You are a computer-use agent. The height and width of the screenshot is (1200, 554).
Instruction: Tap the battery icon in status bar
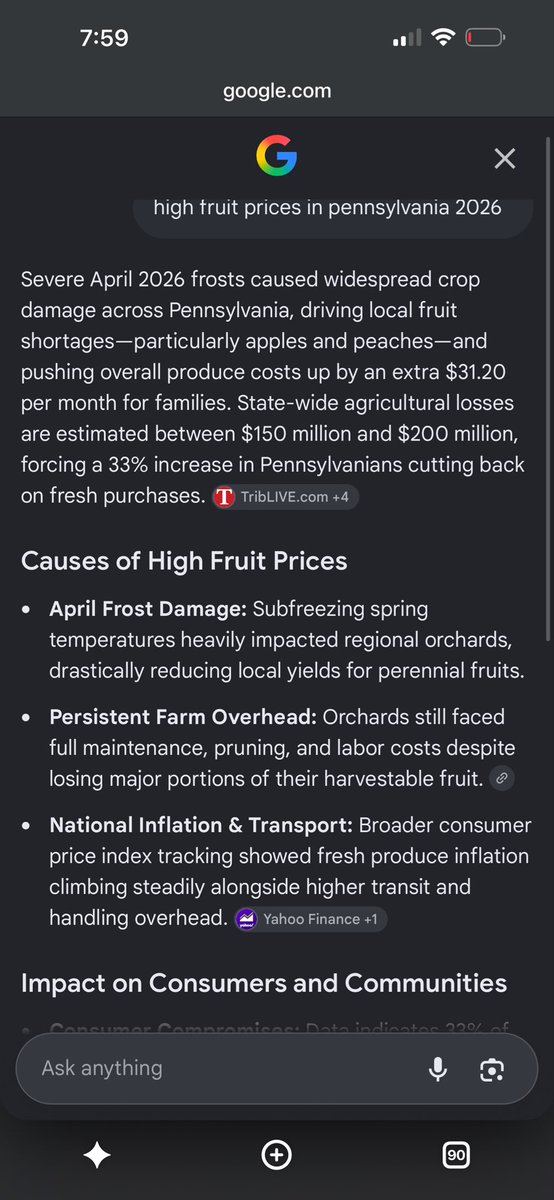pos(486,38)
